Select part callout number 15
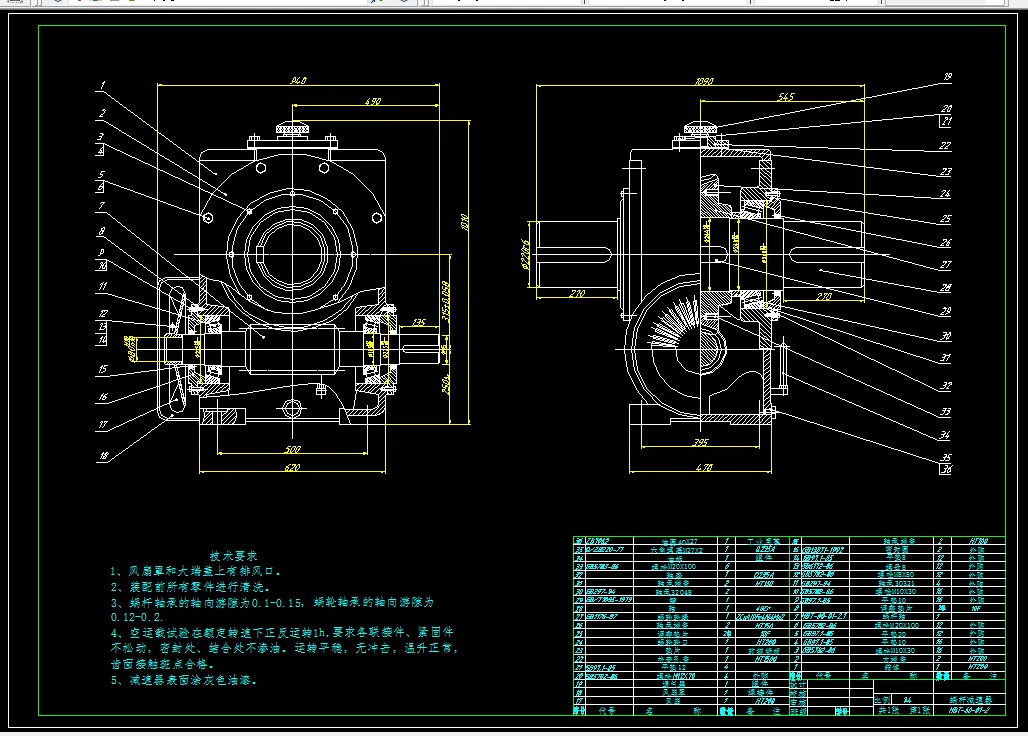Screen dimensions: 1028x736 102,369
